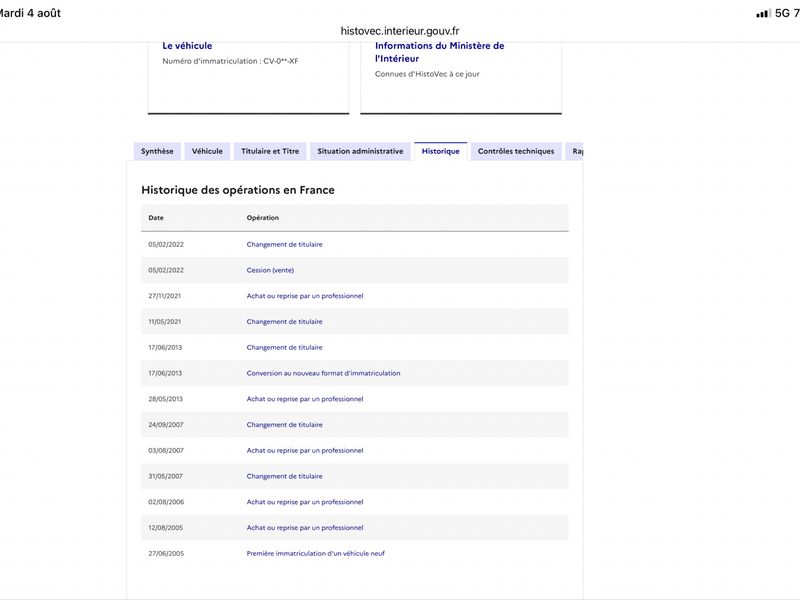Viewport: 800px width, 600px height.
Task: Click the Cession (vente) operation
Action: (x=270, y=270)
